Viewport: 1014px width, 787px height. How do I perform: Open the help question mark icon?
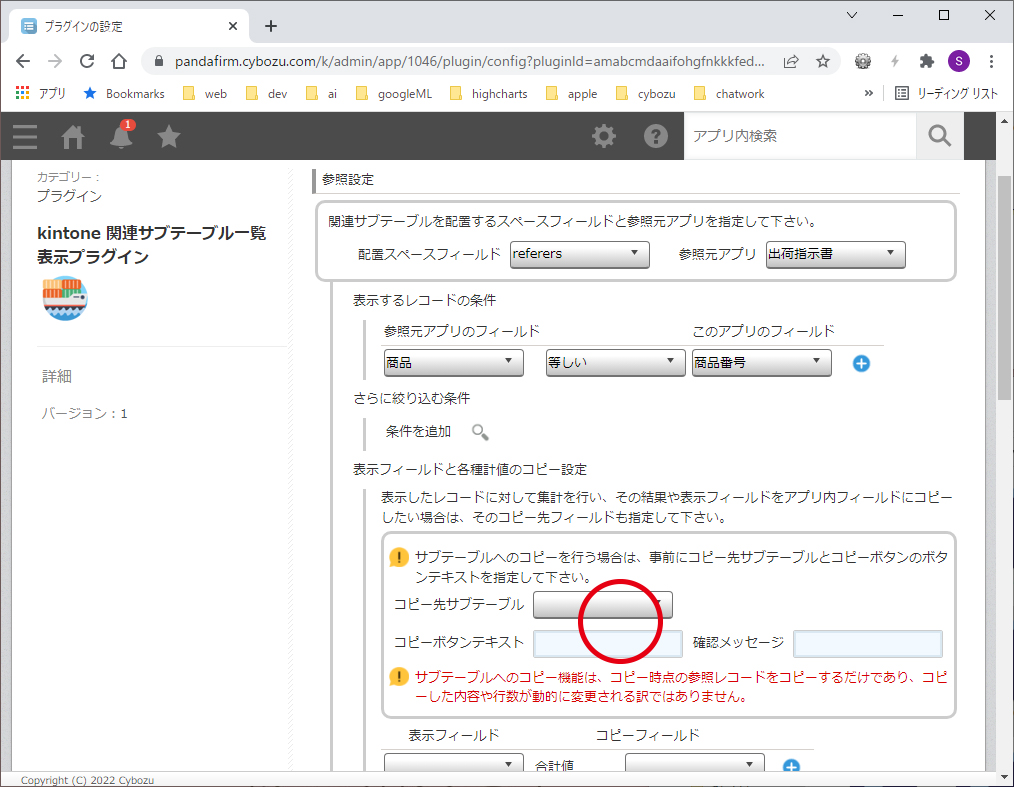coord(656,136)
